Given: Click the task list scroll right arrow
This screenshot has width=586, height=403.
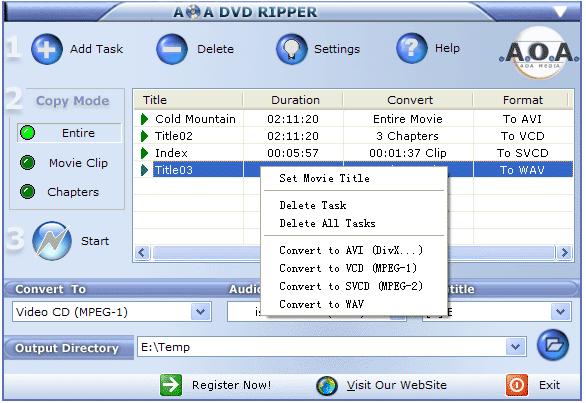Looking at the screenshot, I should coord(564,253).
